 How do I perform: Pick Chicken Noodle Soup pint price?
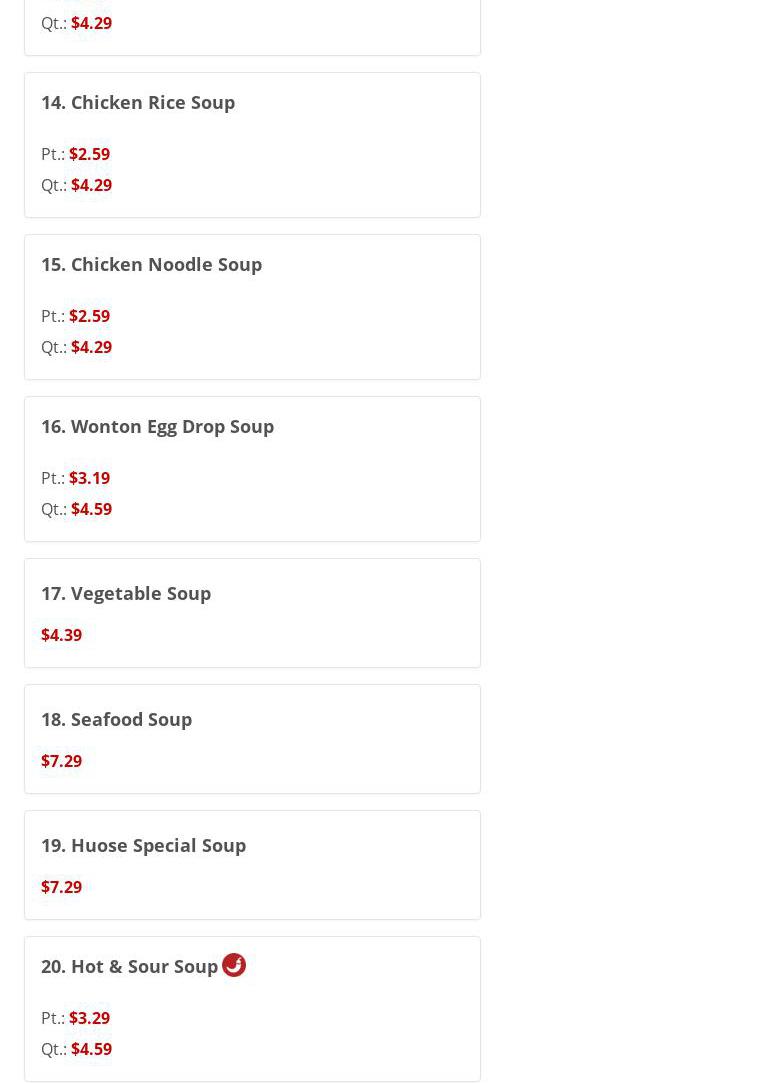(89, 316)
